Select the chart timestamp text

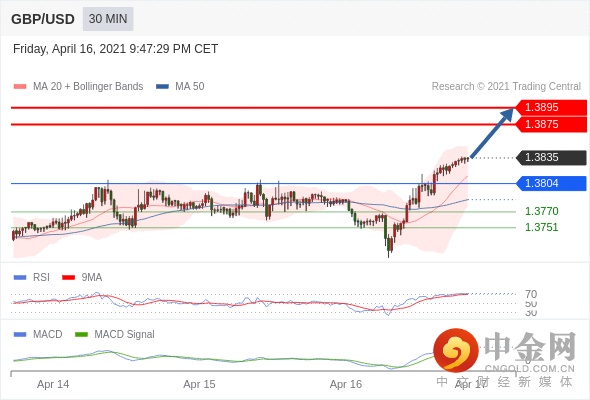pyautogui.click(x=116, y=49)
